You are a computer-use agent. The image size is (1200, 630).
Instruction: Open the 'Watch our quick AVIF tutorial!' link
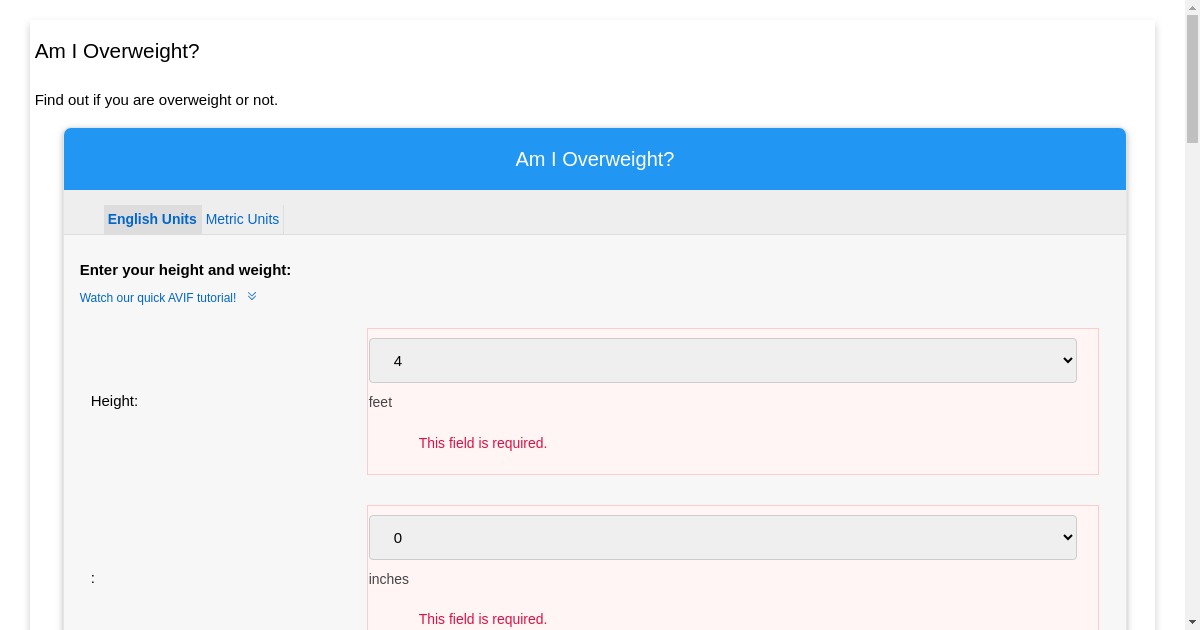coord(158,298)
